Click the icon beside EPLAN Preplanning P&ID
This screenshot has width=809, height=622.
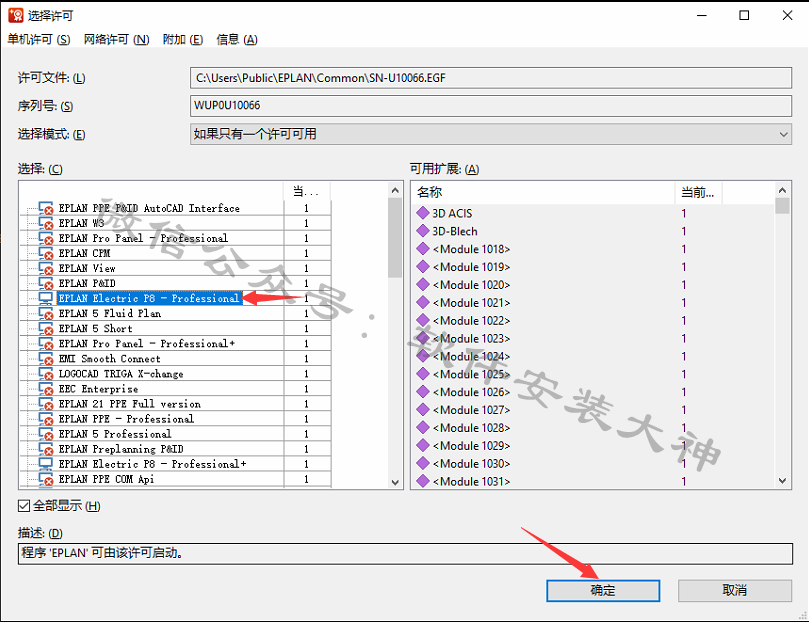tap(46, 449)
